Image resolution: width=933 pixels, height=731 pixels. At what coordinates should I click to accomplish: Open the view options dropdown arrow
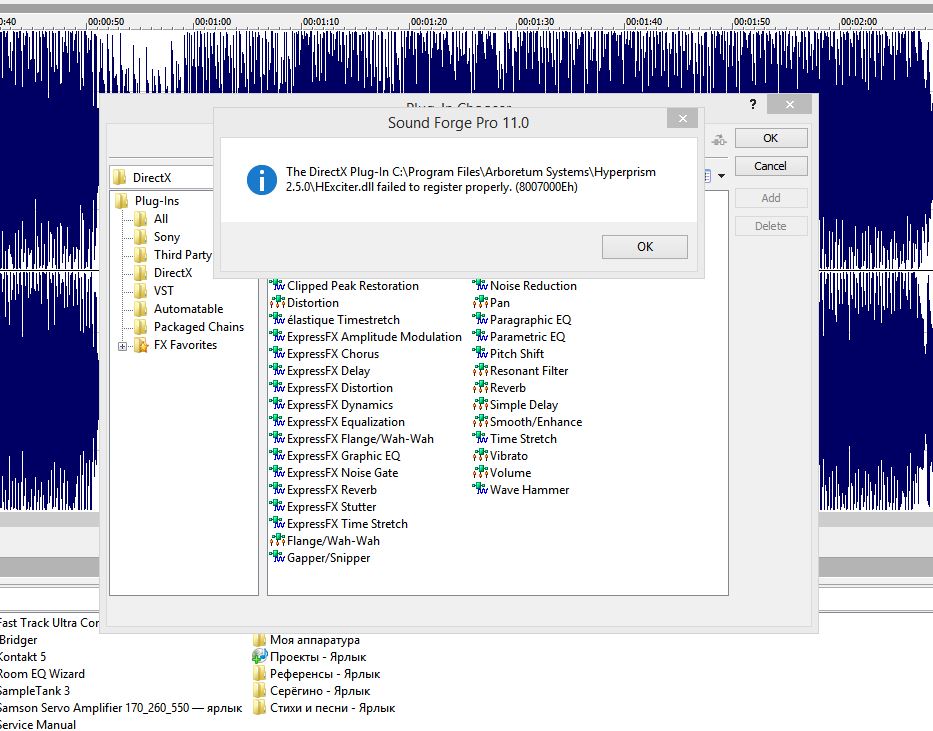click(721, 176)
